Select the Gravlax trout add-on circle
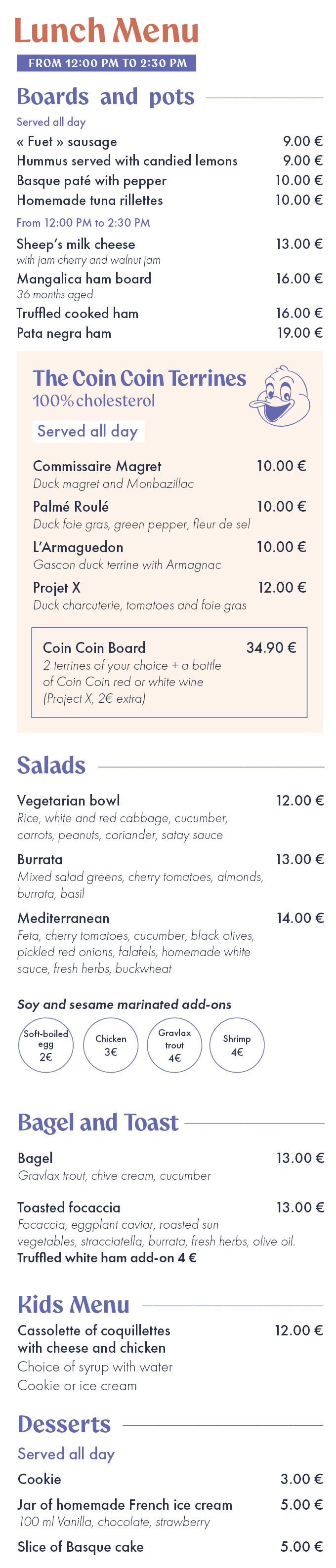336x1568 pixels. click(x=175, y=1045)
